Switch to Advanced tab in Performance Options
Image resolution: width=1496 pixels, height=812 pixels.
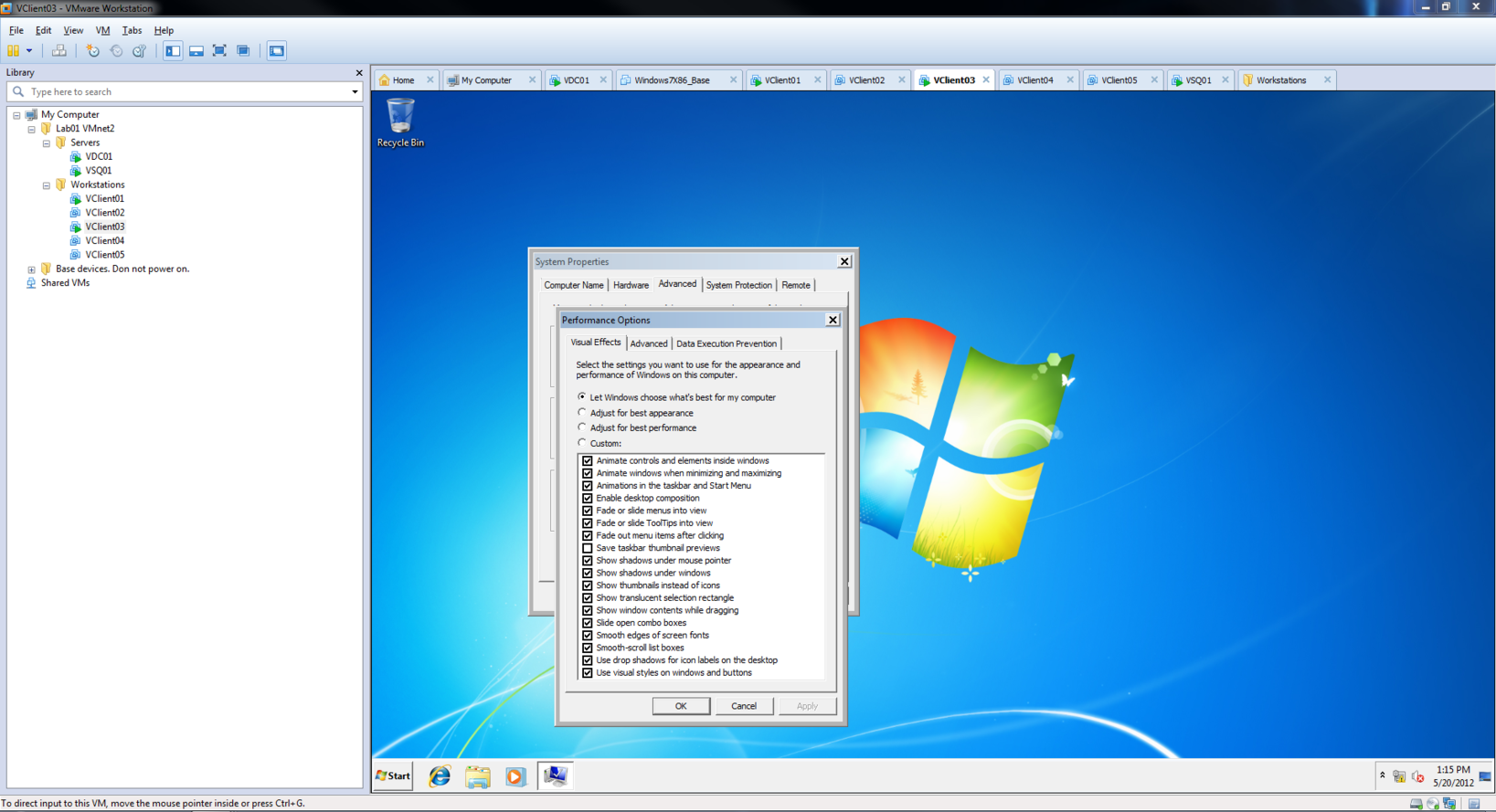[x=649, y=343]
